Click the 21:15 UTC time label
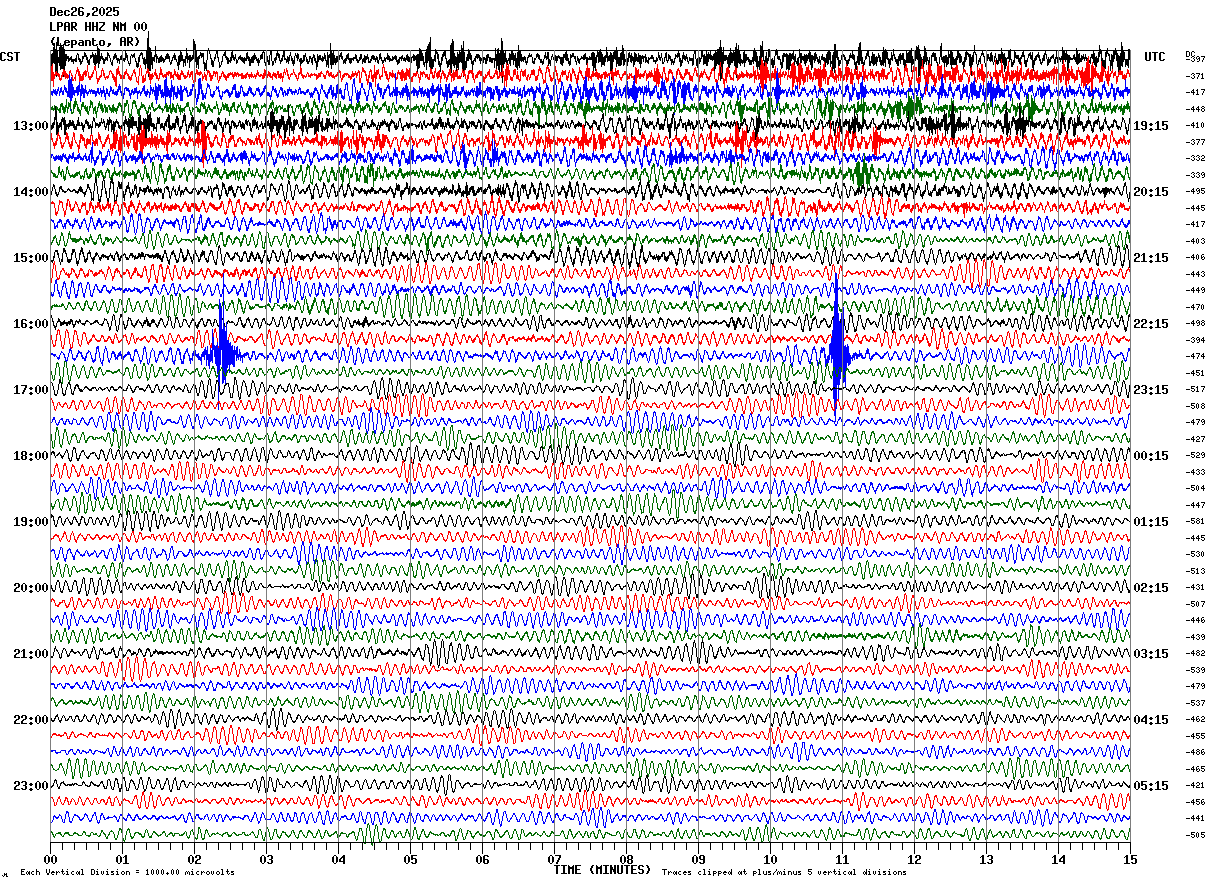This screenshot has width=1210, height=886. pyautogui.click(x=1151, y=258)
